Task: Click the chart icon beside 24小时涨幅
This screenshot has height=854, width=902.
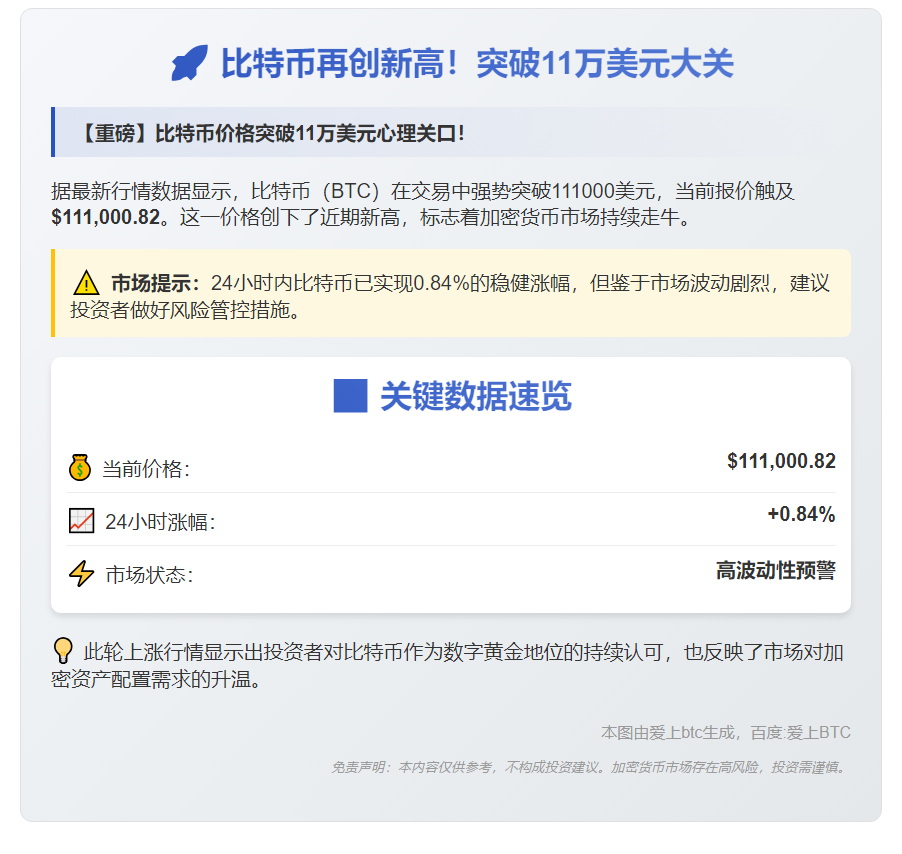Action: click(81, 520)
